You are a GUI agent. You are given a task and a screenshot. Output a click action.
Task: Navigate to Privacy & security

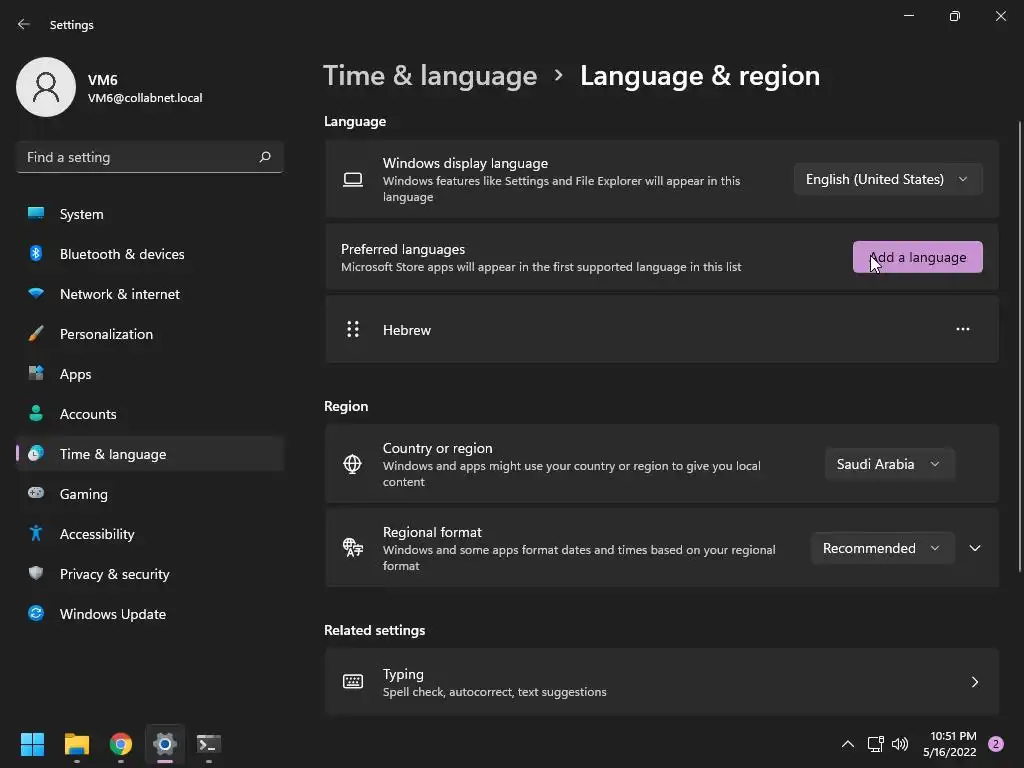coord(150,574)
